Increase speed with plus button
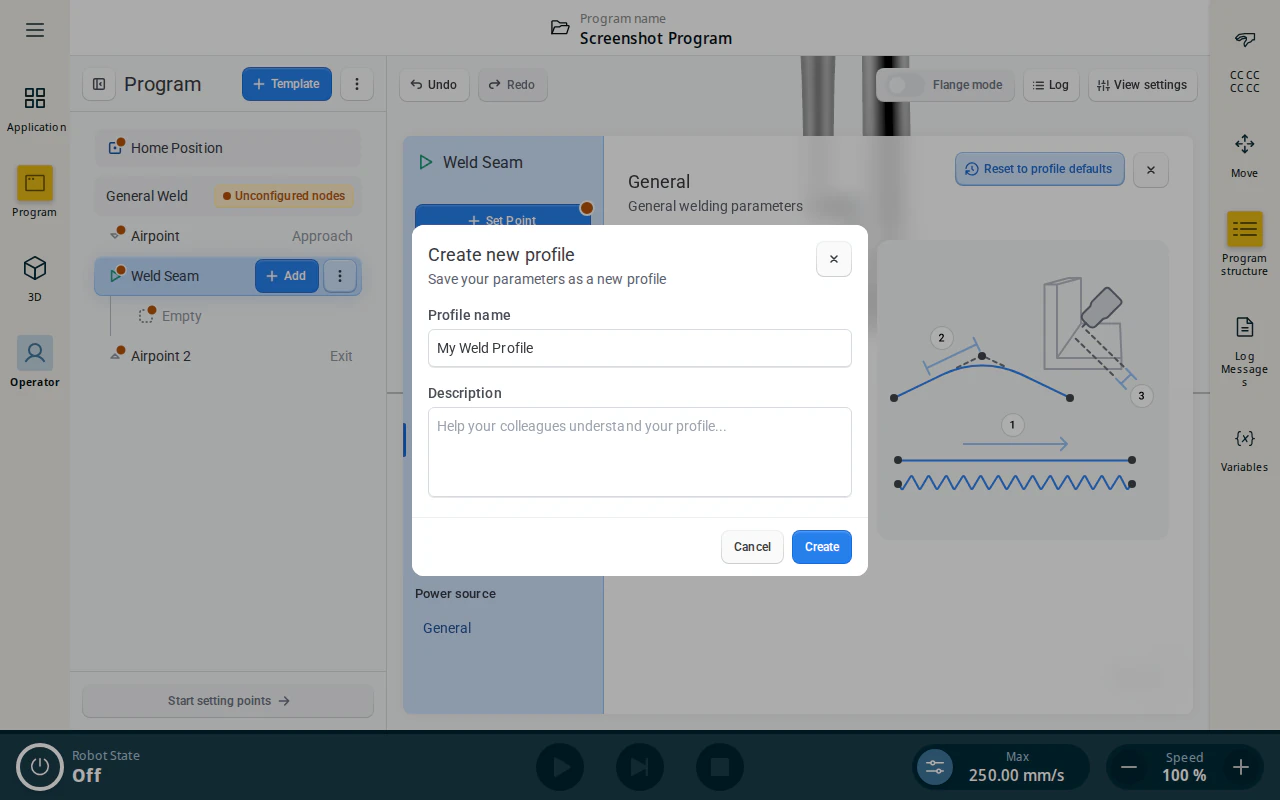 tap(1241, 767)
